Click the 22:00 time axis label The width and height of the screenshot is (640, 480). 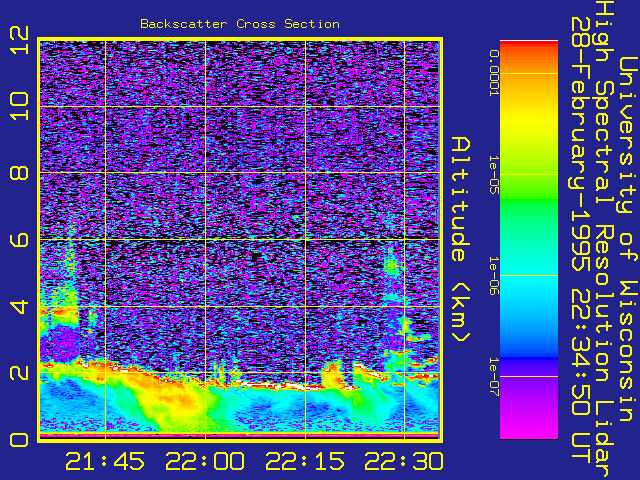[205, 461]
